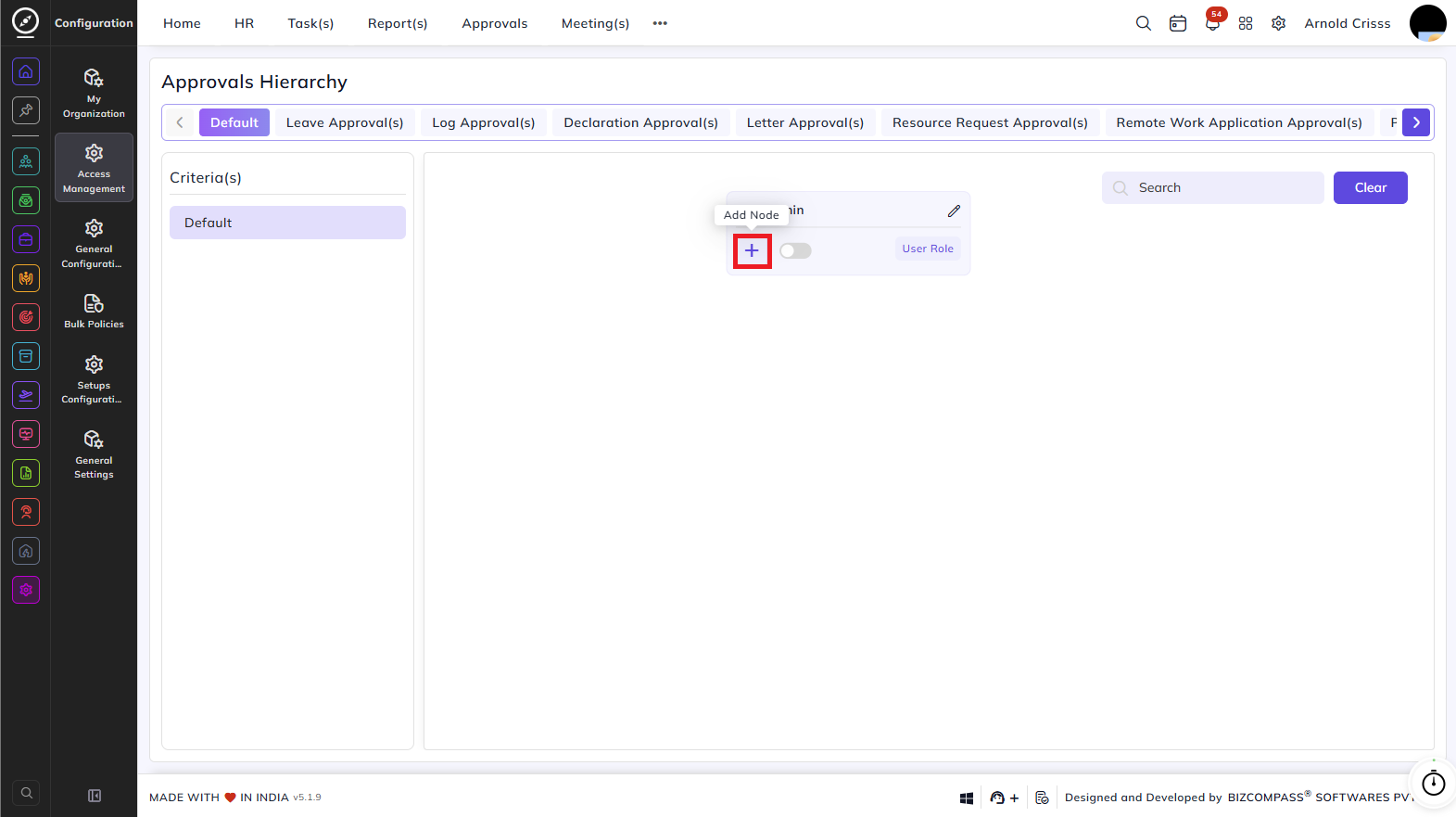Open the gray house module icon
Screen dimensions: 1456x817
(x=26, y=551)
